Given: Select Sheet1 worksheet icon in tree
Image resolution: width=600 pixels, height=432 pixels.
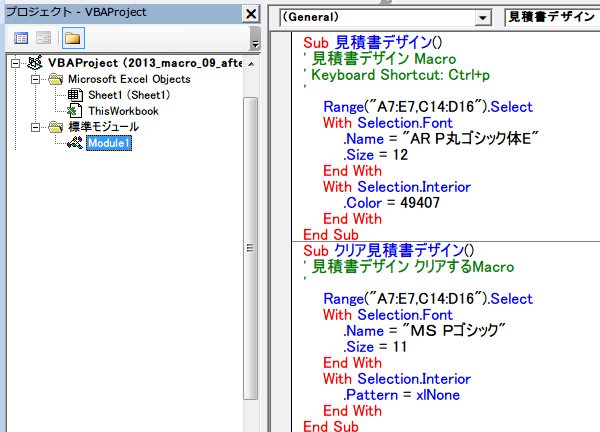Looking at the screenshot, I should [x=74, y=95].
